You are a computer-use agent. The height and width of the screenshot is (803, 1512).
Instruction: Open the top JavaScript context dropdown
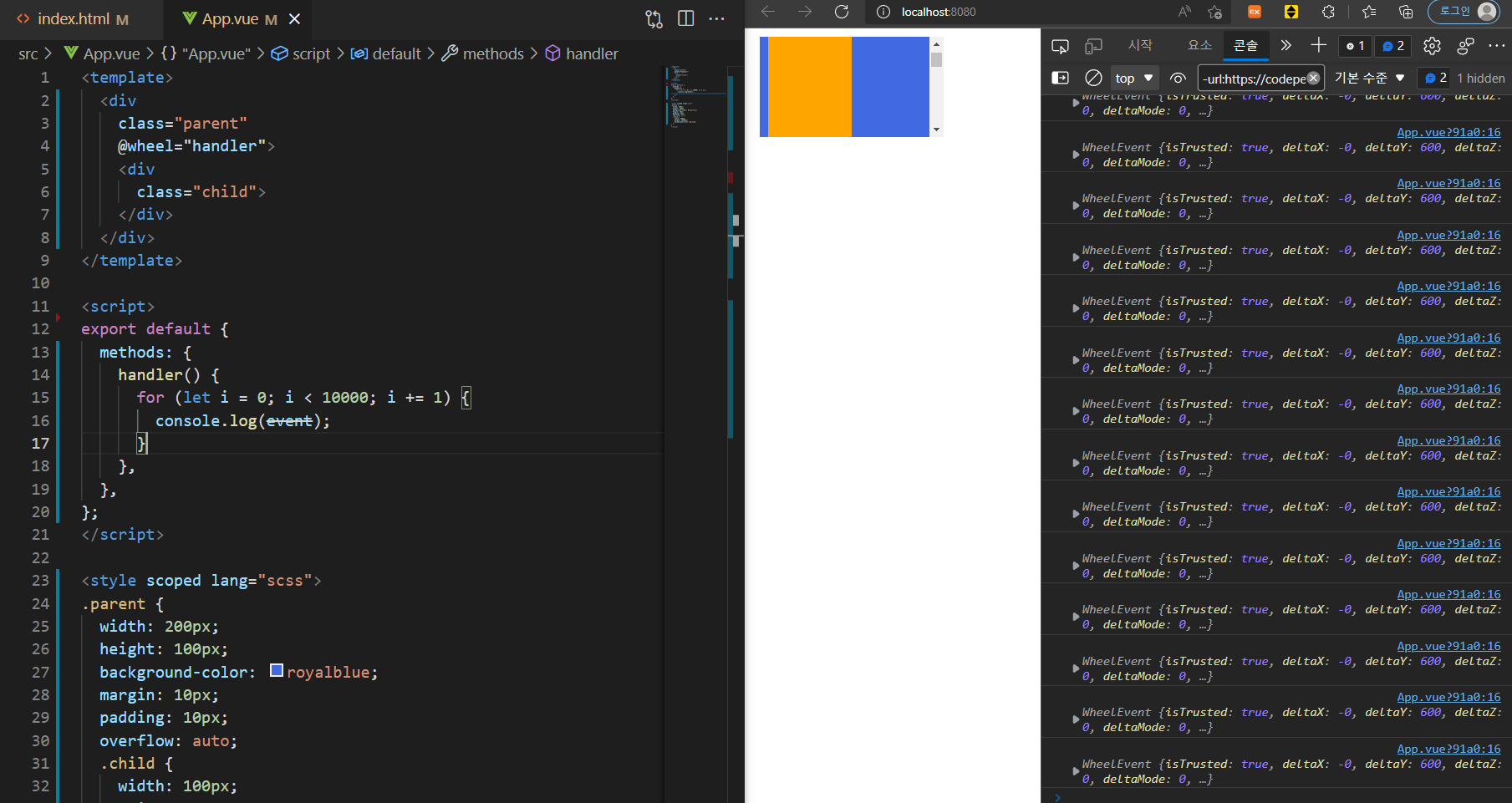(x=1134, y=78)
